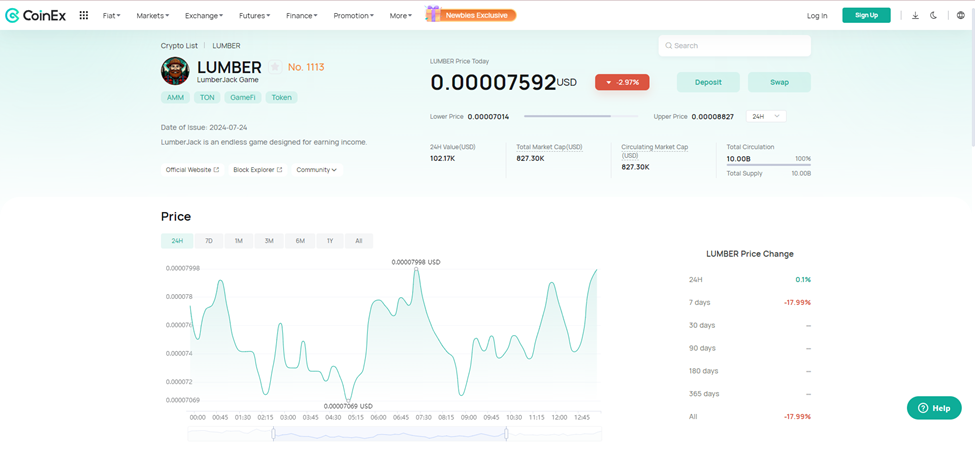Click the left chart range handle
This screenshot has height=450, width=975.
tap(274, 434)
